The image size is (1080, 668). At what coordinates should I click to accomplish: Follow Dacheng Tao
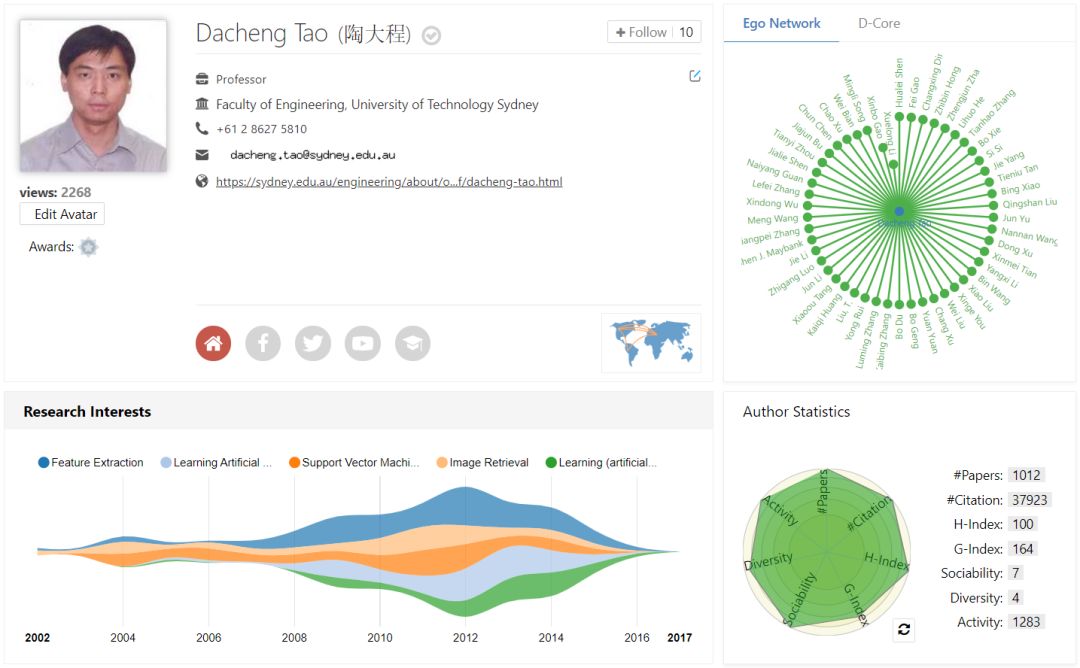tap(641, 32)
